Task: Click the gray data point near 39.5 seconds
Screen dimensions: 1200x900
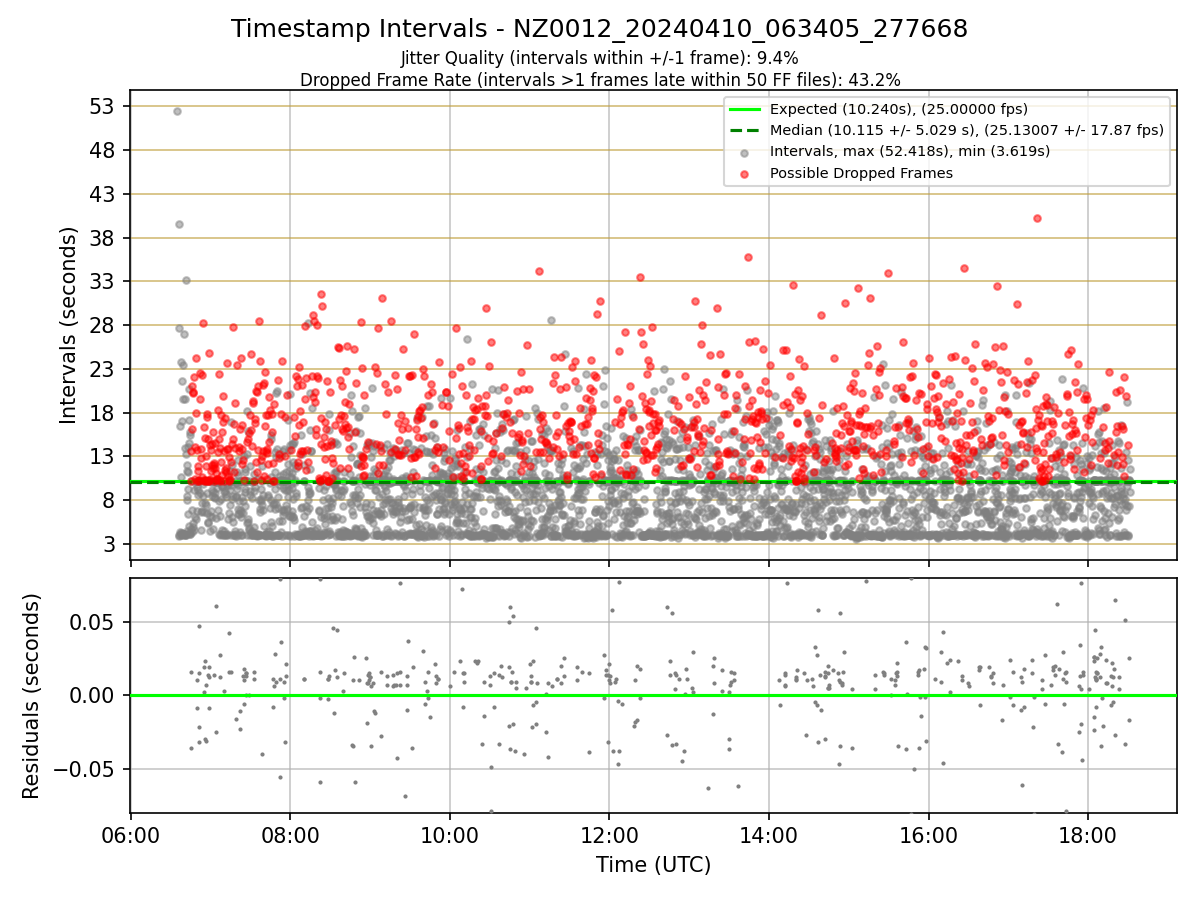Action: click(179, 224)
